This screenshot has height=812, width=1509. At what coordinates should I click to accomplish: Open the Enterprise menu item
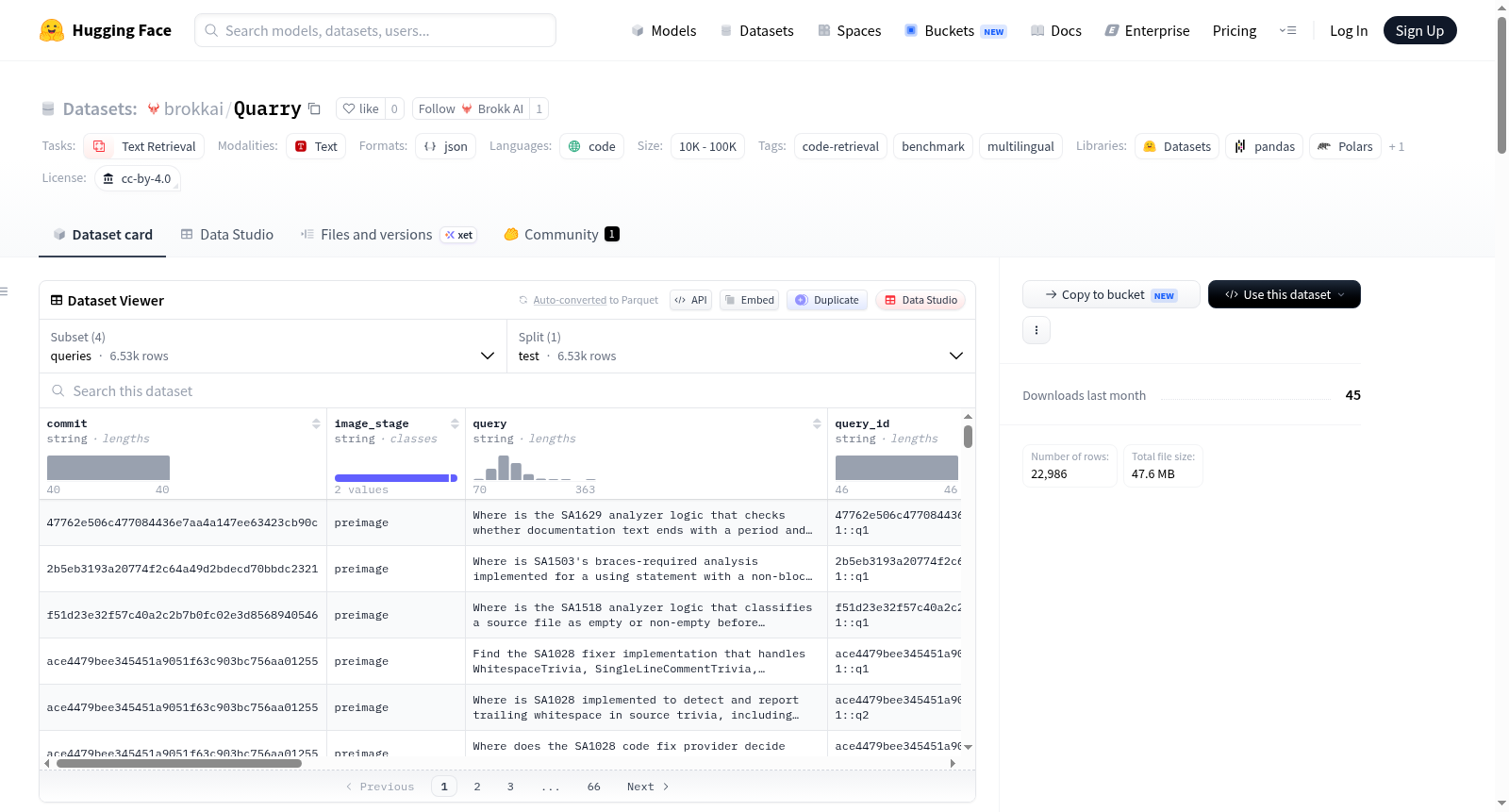coord(1147,30)
